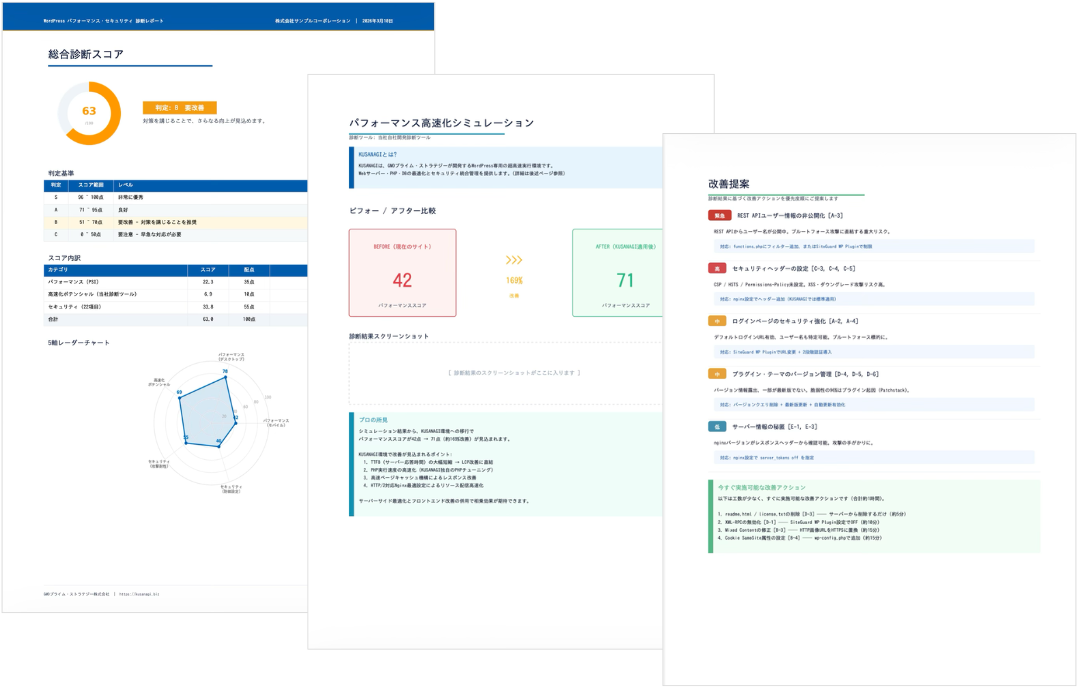Viewport: 1079px width, 687px height.
Task: Click the triple chevron arrows between BEFORE and AFTER
Action: [514, 261]
